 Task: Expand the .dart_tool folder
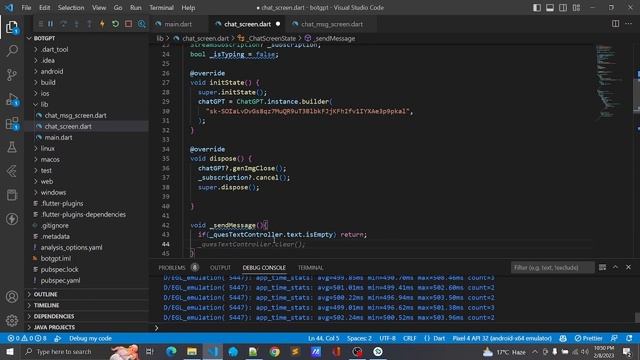pos(55,49)
